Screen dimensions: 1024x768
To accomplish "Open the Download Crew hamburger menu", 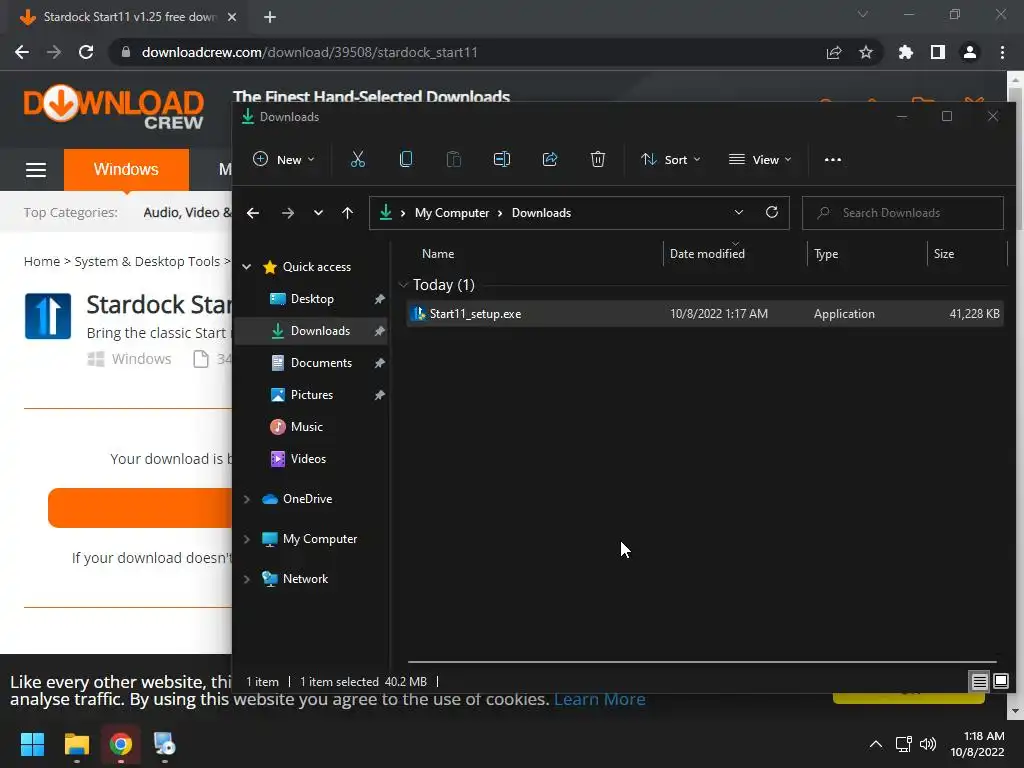I will click(x=36, y=170).
